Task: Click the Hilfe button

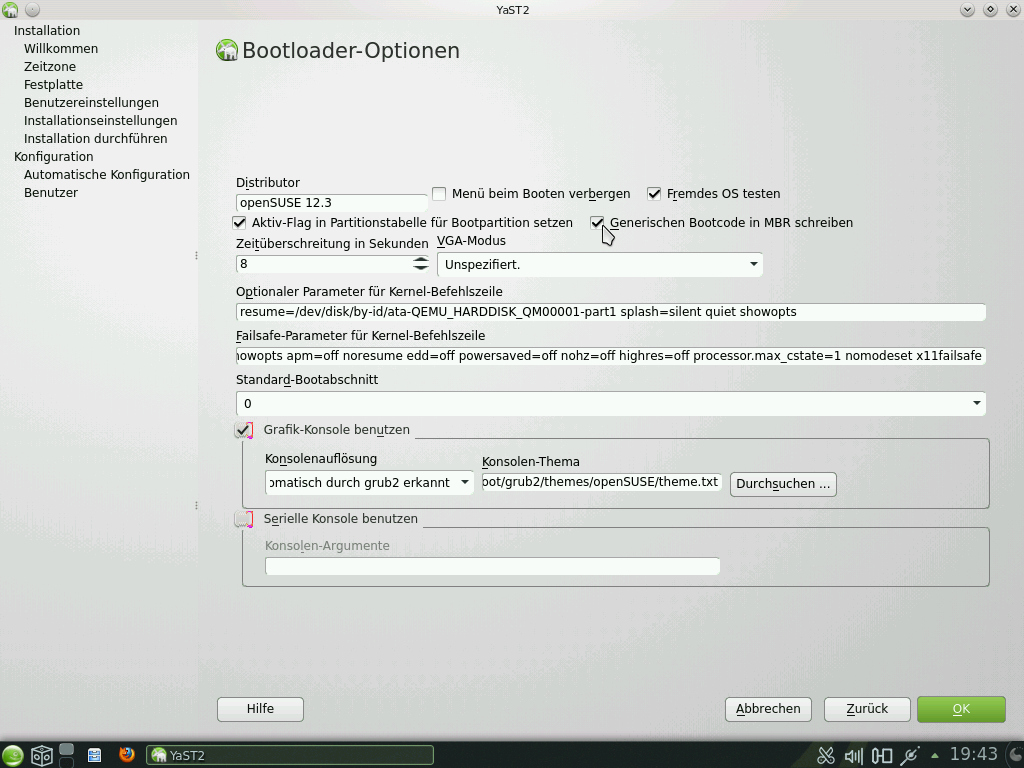Action: tap(260, 709)
